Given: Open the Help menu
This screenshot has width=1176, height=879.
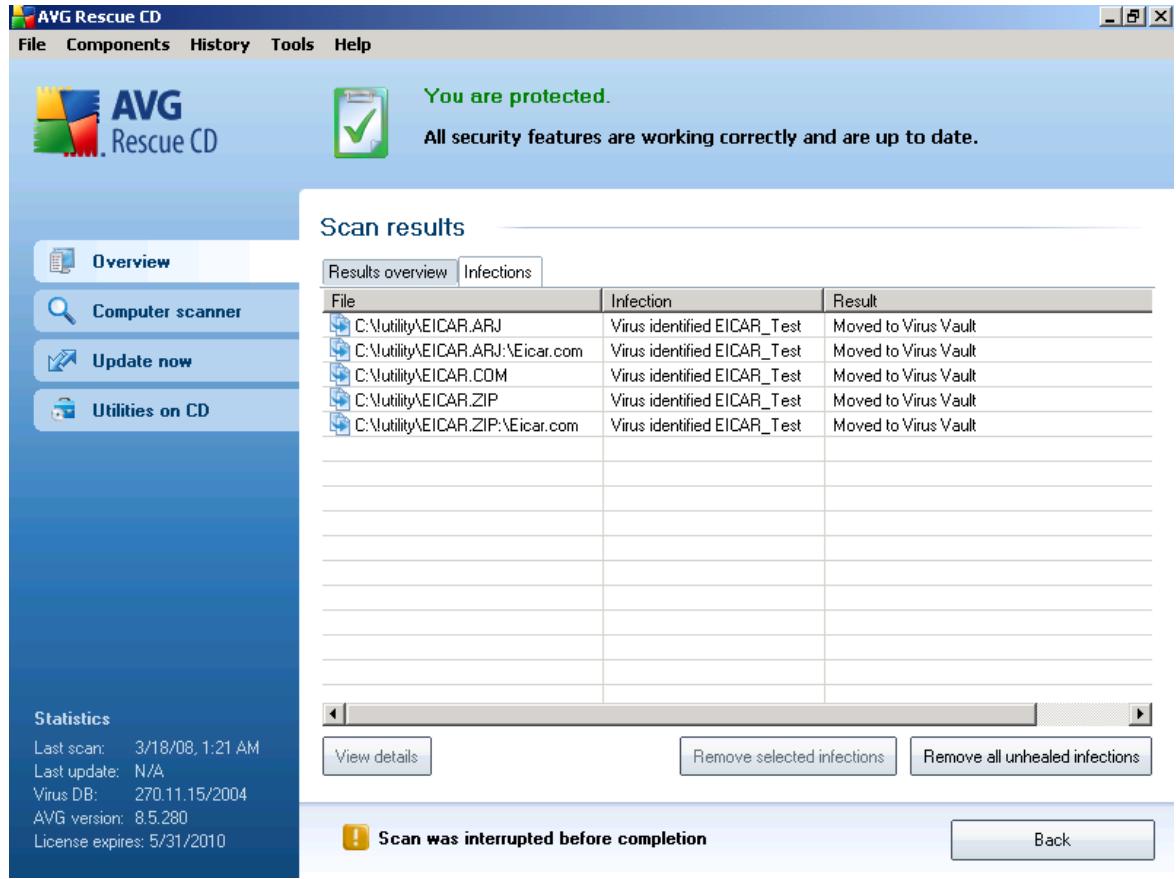Looking at the screenshot, I should [352, 44].
